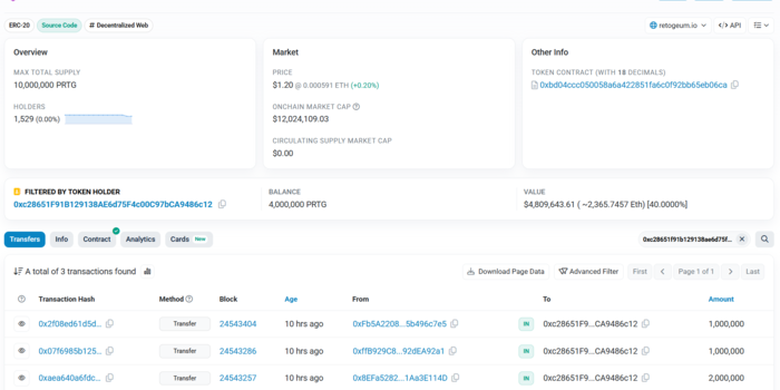
Task: Open transaction hash 0x07f6985b125
Action: point(70,351)
